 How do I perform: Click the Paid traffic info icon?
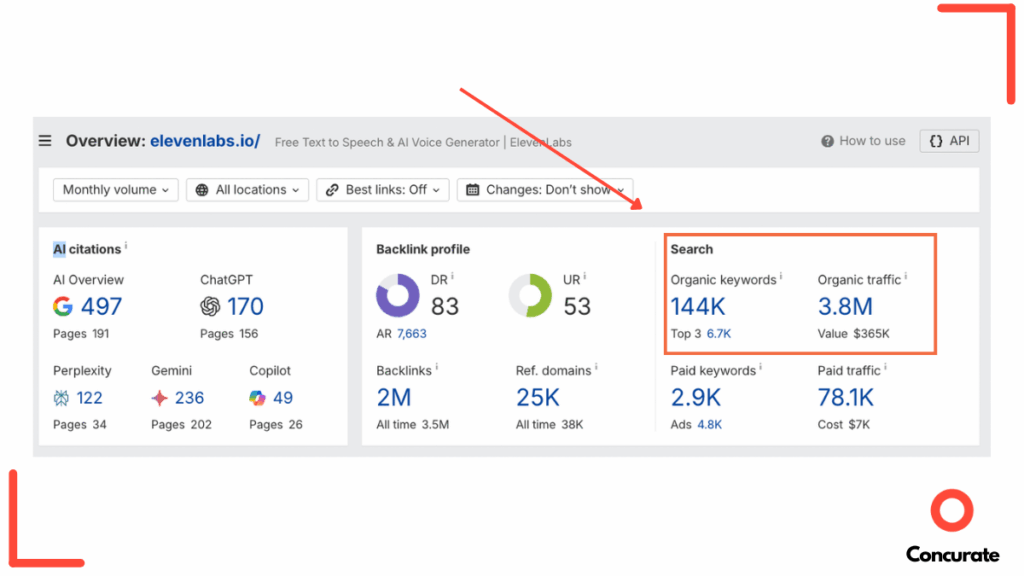[x=886, y=368]
